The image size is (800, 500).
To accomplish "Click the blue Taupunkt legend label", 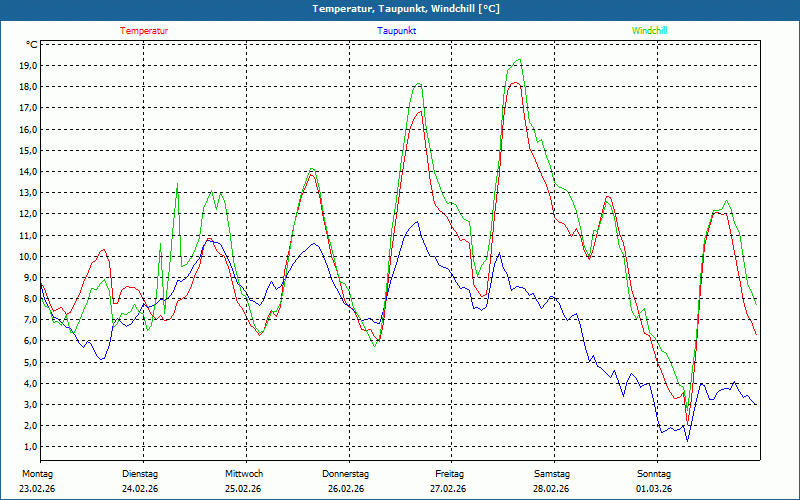I will pos(397,31).
